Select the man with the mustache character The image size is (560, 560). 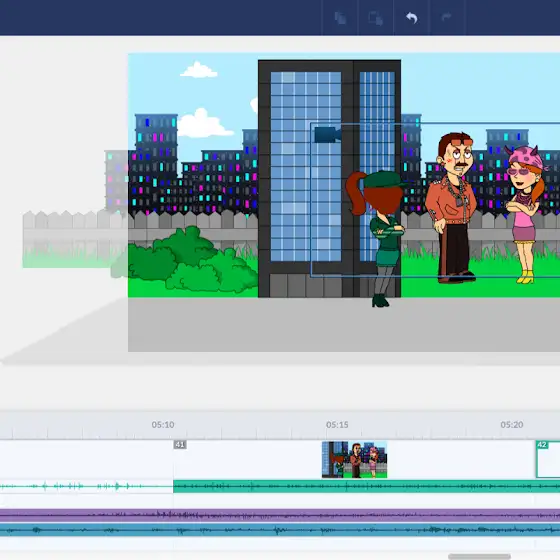coord(451,207)
